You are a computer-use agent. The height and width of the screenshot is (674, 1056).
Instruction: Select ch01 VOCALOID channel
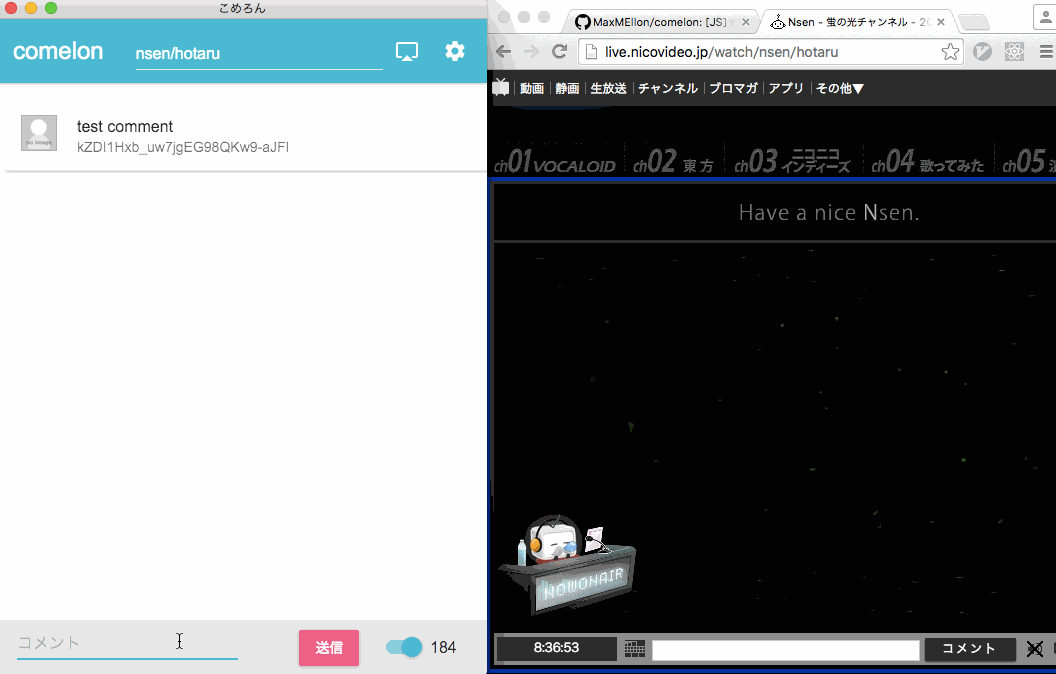tap(555, 161)
